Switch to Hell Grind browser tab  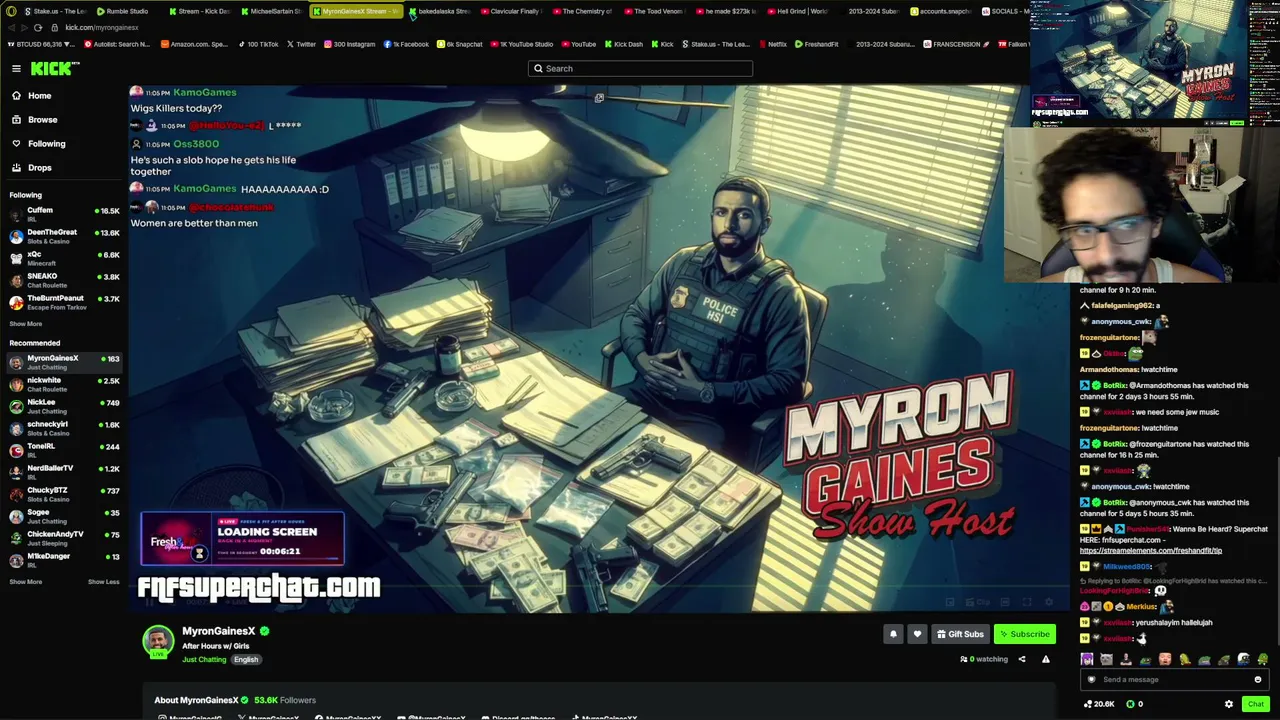798,11
